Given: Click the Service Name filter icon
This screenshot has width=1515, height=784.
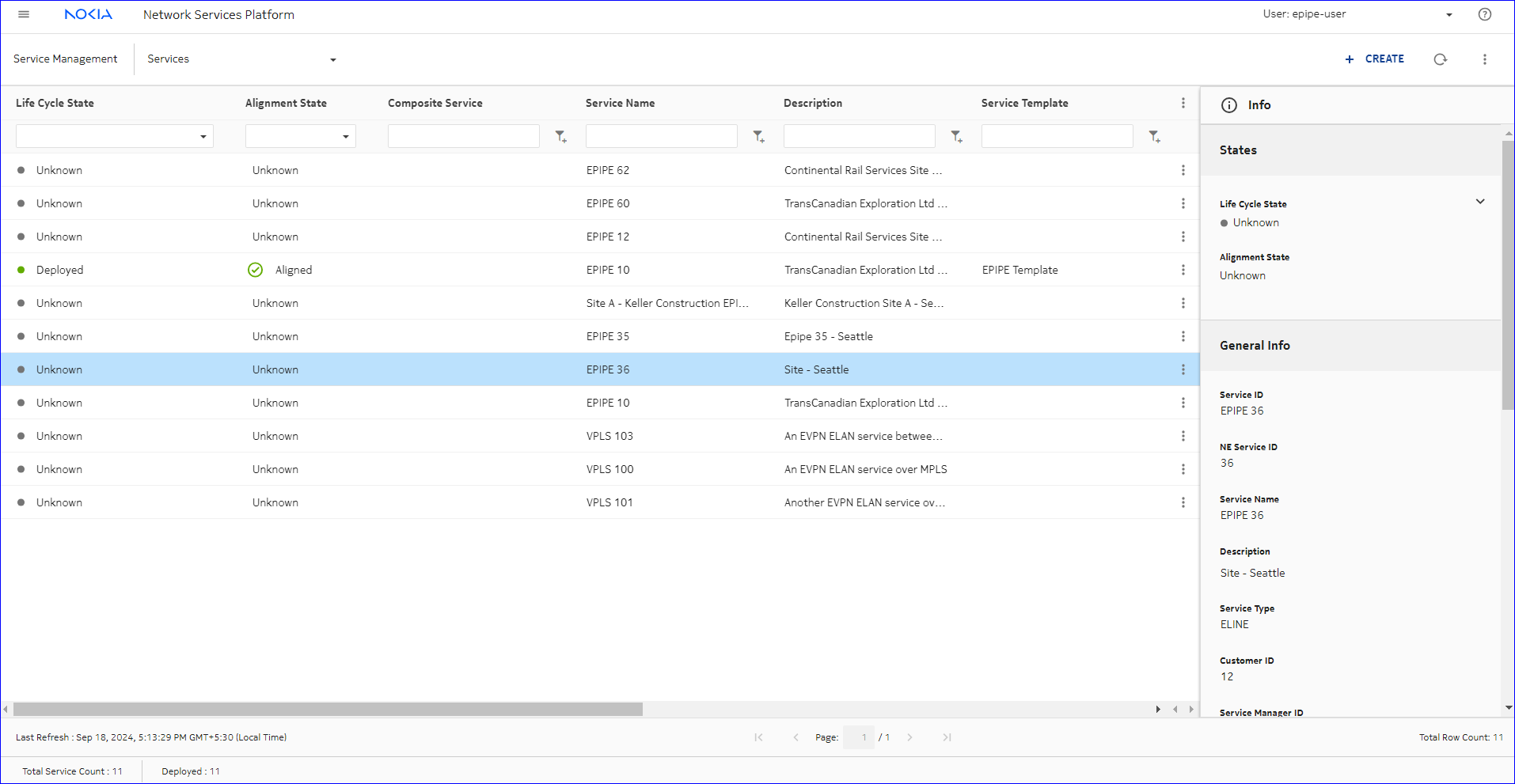Looking at the screenshot, I should click(x=759, y=137).
